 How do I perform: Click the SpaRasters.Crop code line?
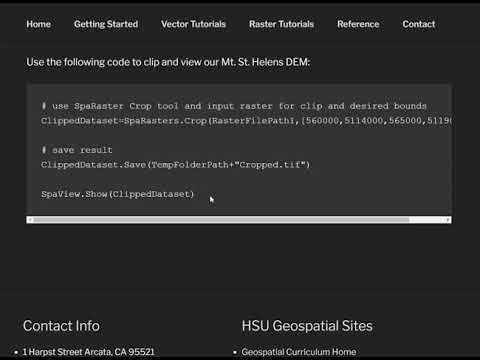246,121
